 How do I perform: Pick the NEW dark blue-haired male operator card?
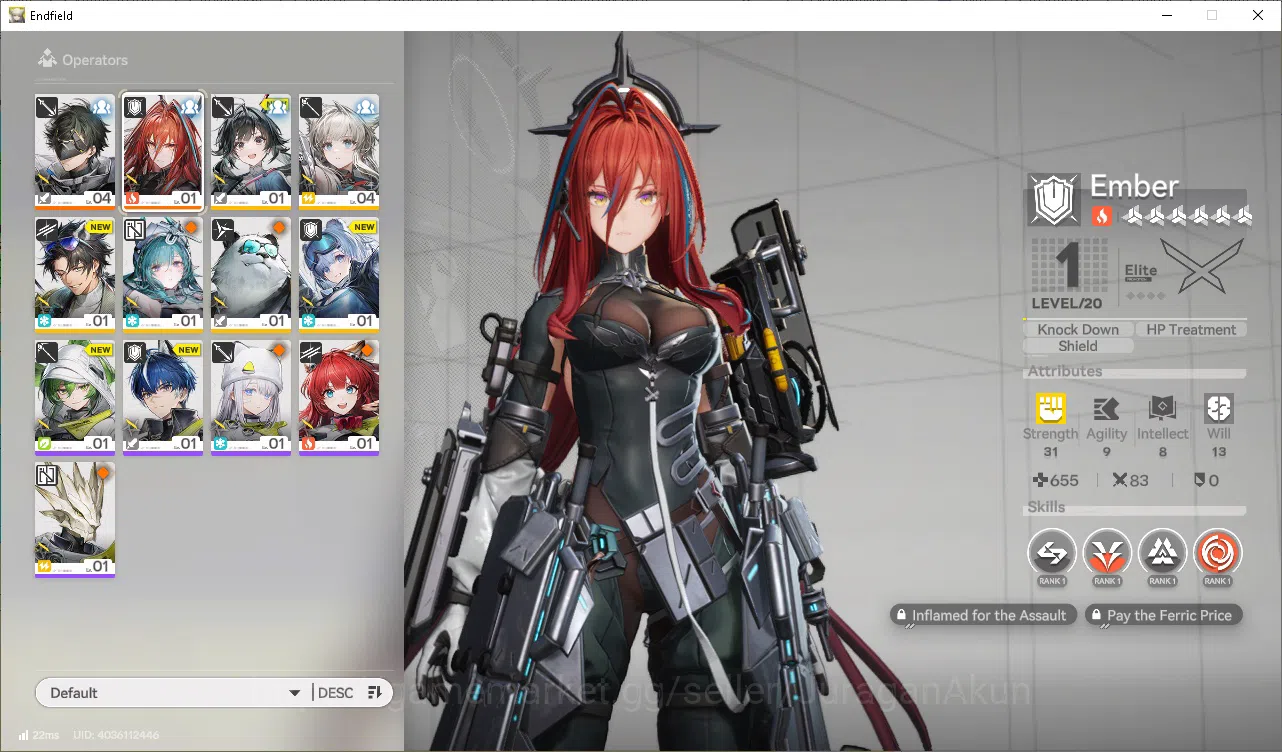[x=163, y=398]
